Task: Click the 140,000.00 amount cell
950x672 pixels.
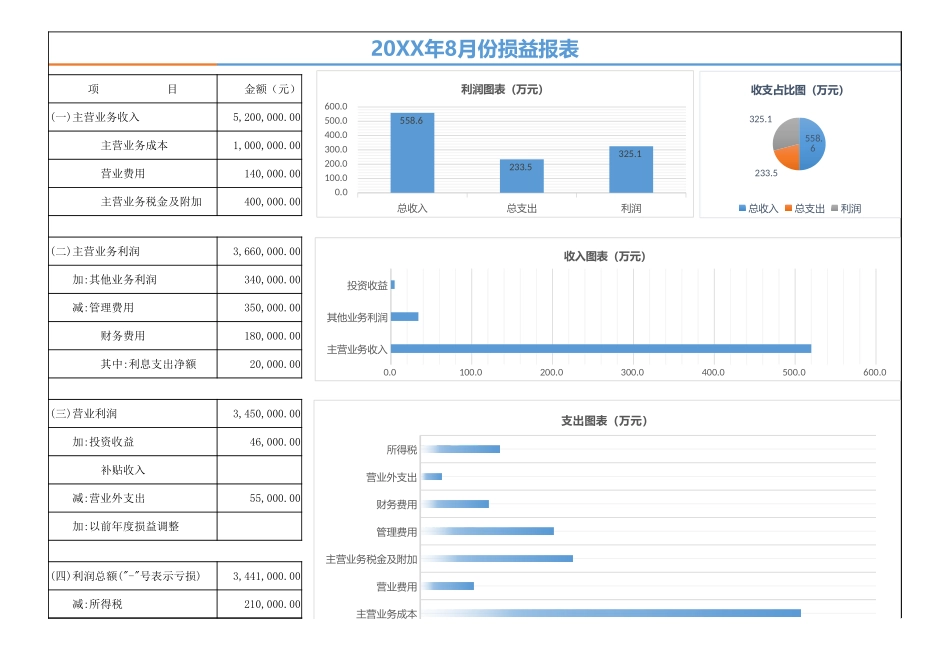Action: coord(259,173)
